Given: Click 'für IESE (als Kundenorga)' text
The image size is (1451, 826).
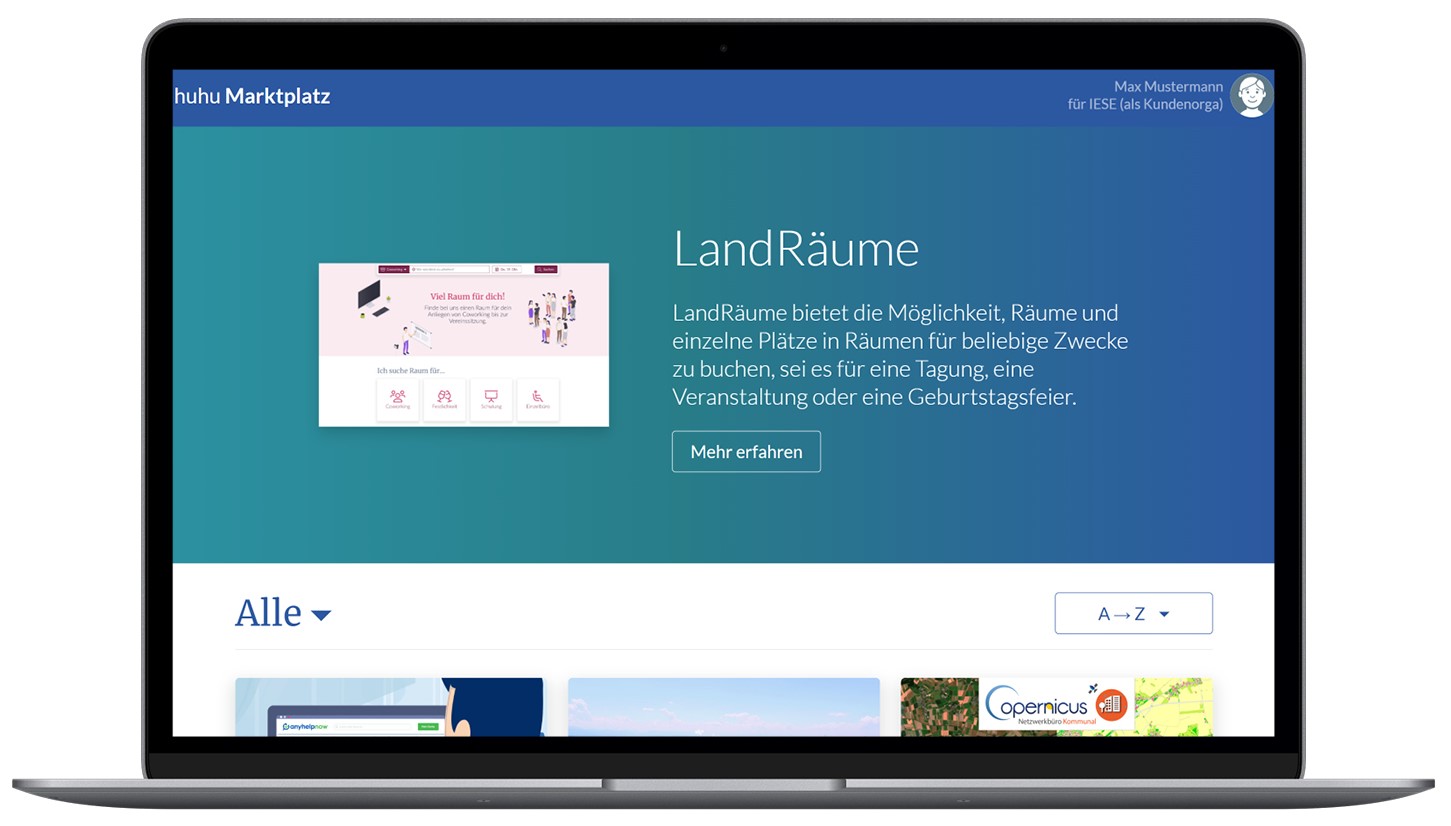Looking at the screenshot, I should (x=1145, y=104).
